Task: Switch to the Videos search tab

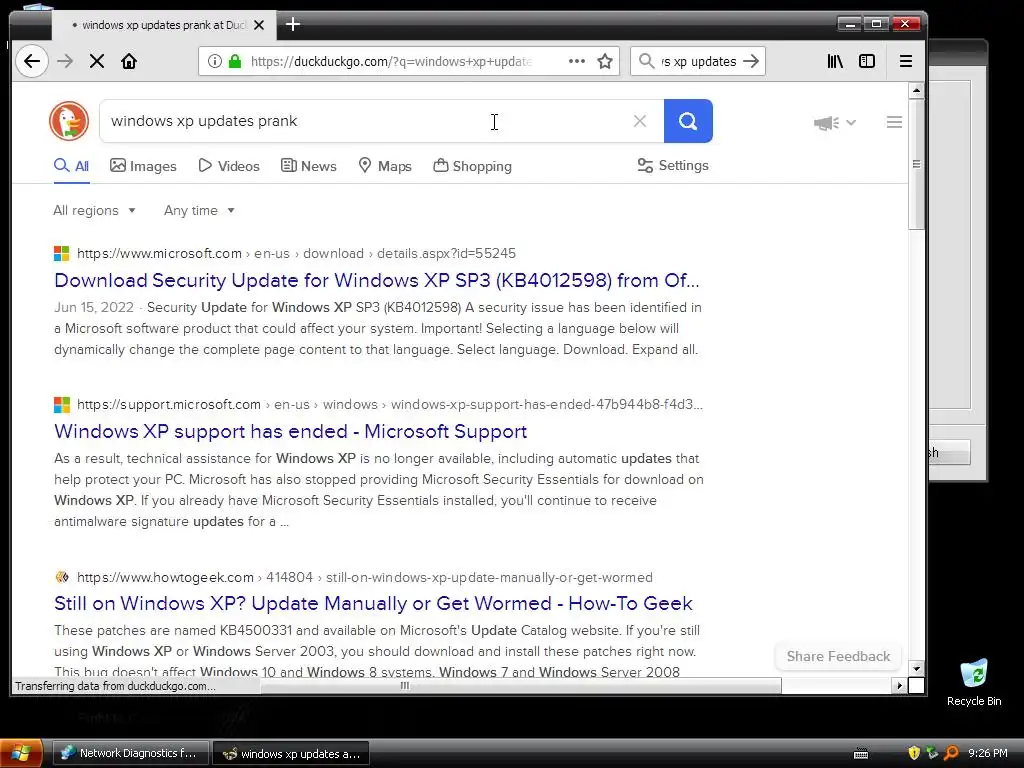Action: (x=229, y=166)
